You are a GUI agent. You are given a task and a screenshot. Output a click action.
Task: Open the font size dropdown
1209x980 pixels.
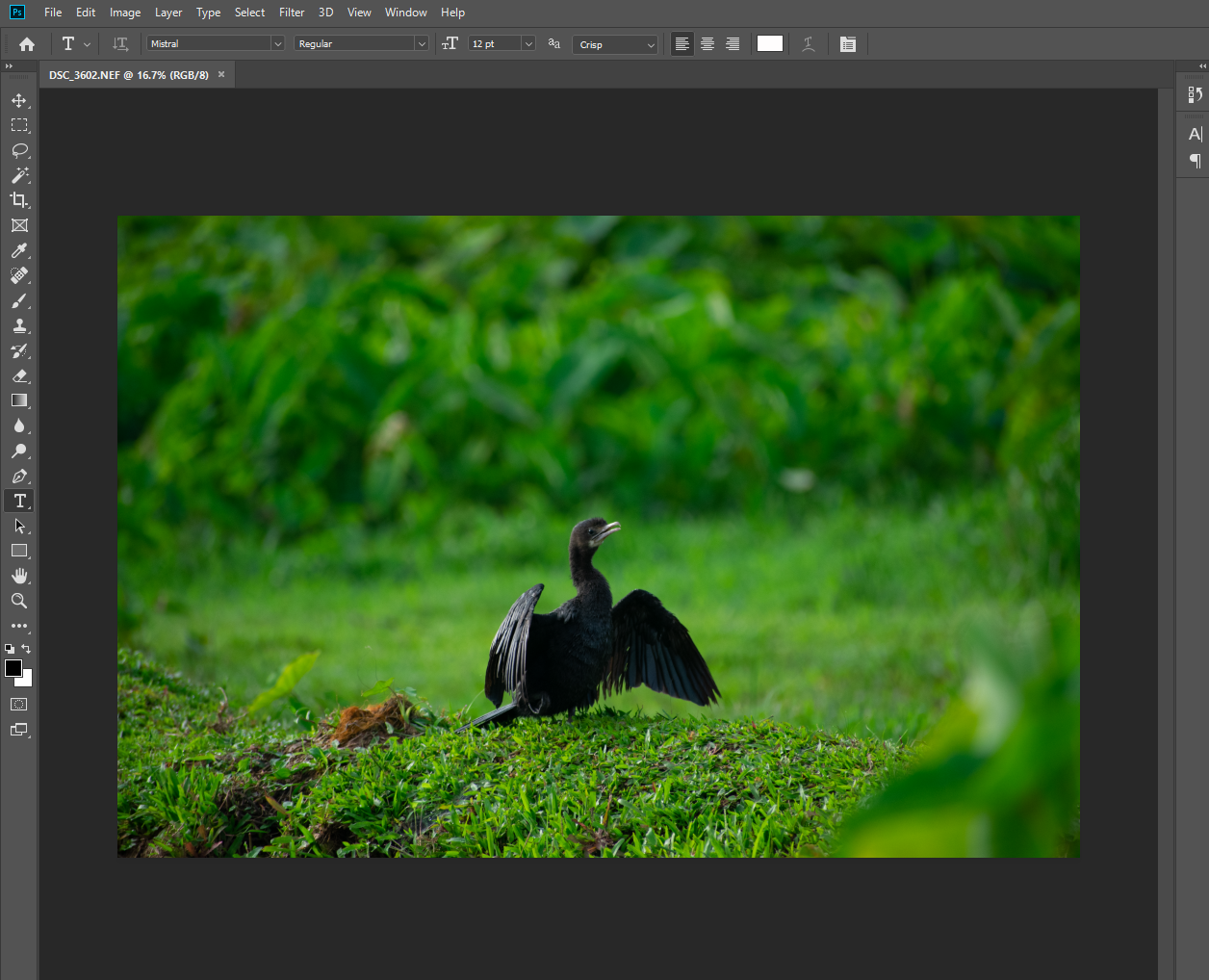(x=527, y=43)
